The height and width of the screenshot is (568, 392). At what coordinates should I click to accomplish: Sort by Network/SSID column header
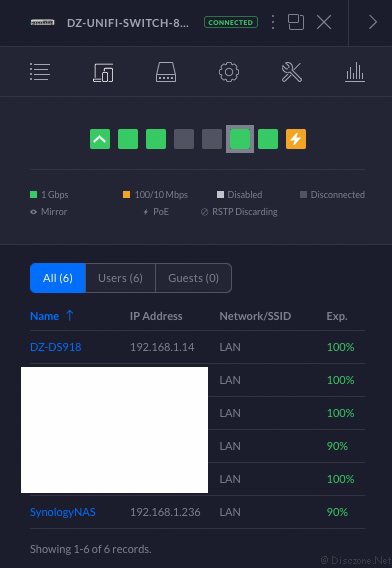pyautogui.click(x=255, y=316)
